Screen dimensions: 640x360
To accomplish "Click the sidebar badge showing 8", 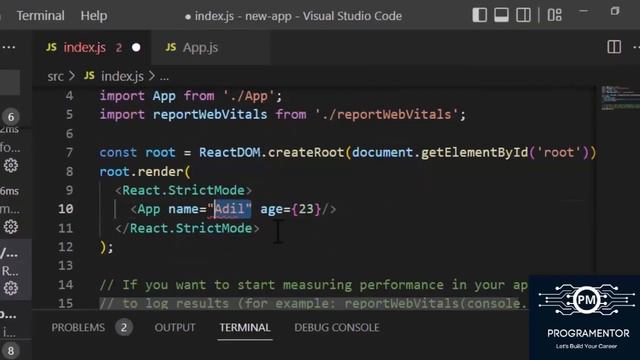I will 11,351.
